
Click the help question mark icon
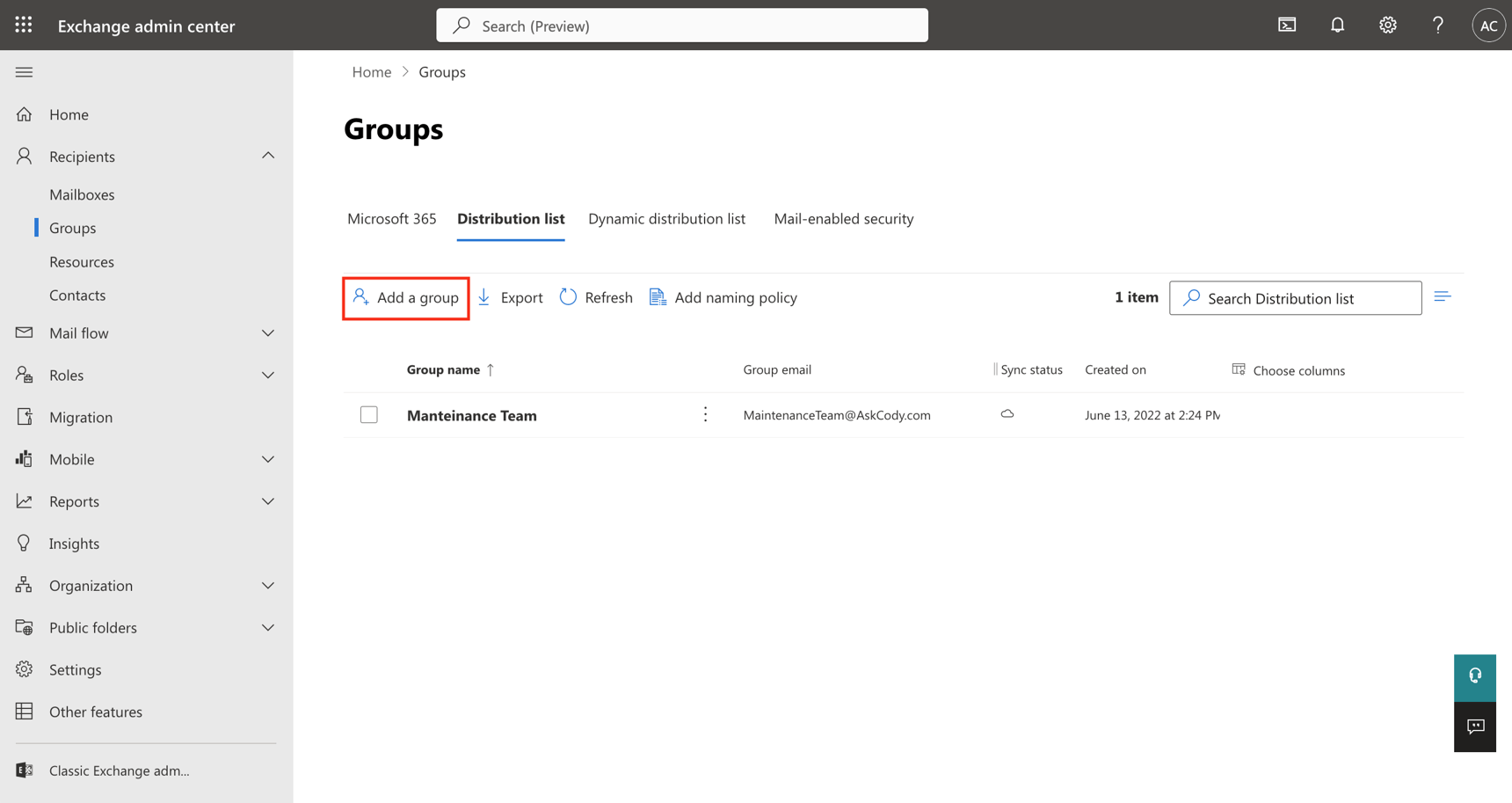click(1437, 25)
